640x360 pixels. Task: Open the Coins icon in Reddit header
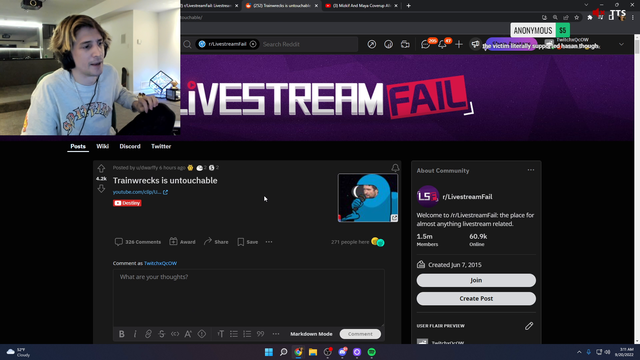pyautogui.click(x=388, y=44)
